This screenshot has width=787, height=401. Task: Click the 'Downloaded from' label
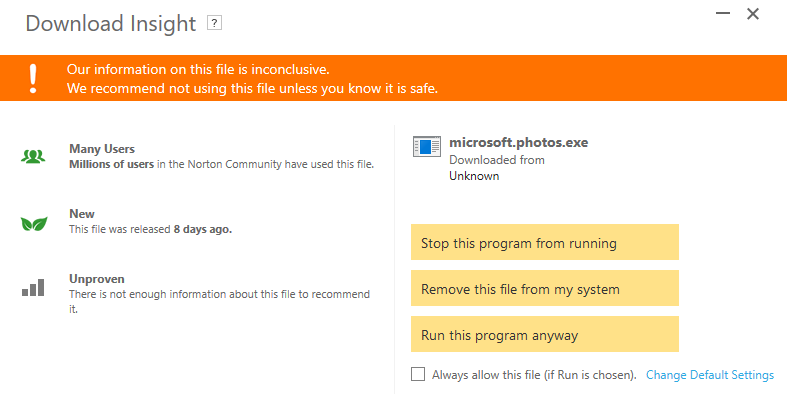click(x=497, y=160)
